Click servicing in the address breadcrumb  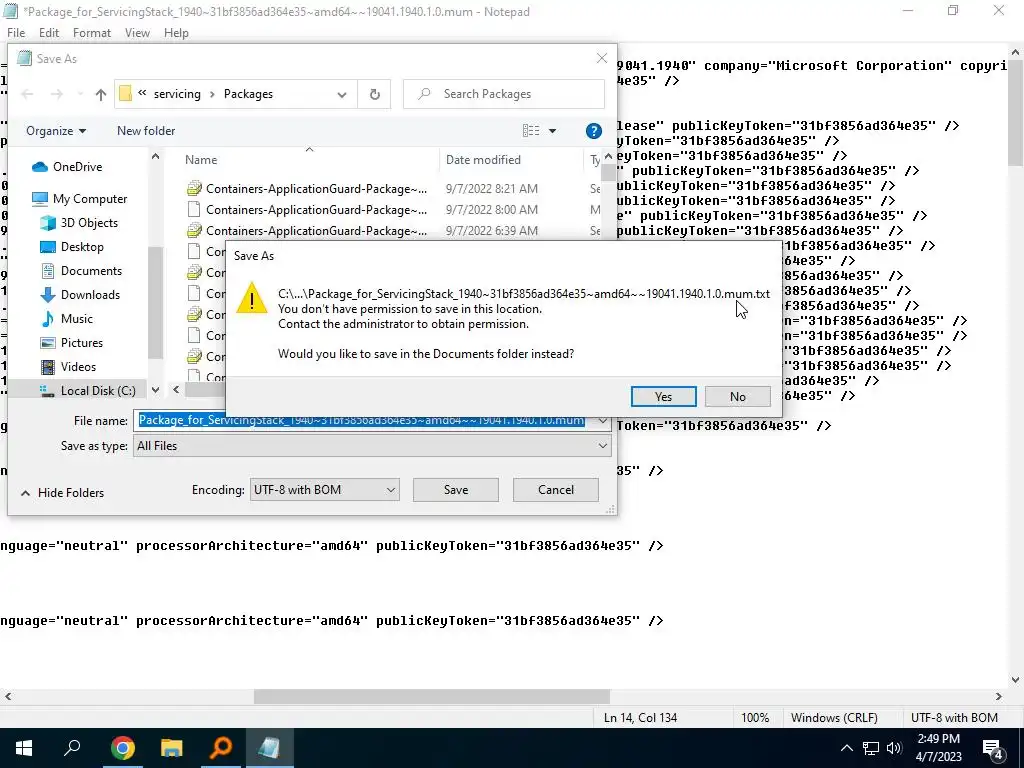(x=177, y=94)
